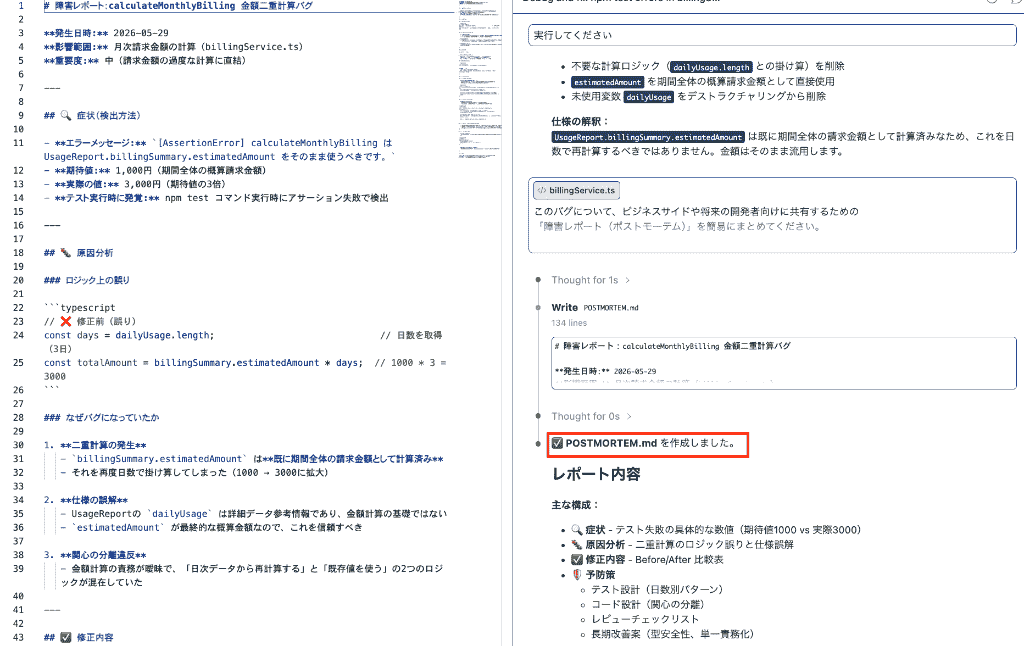Click the '### ロジック上の誤り' heading
The image size is (1024, 646).
point(87,280)
